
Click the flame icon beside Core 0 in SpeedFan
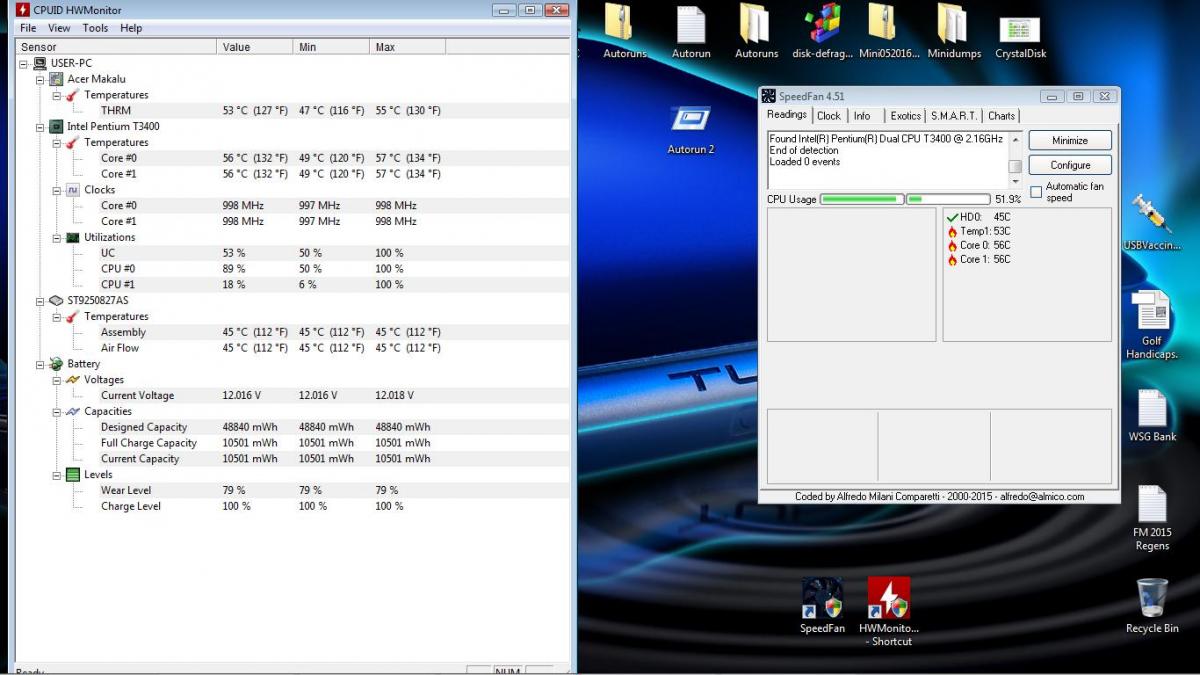tap(952, 245)
